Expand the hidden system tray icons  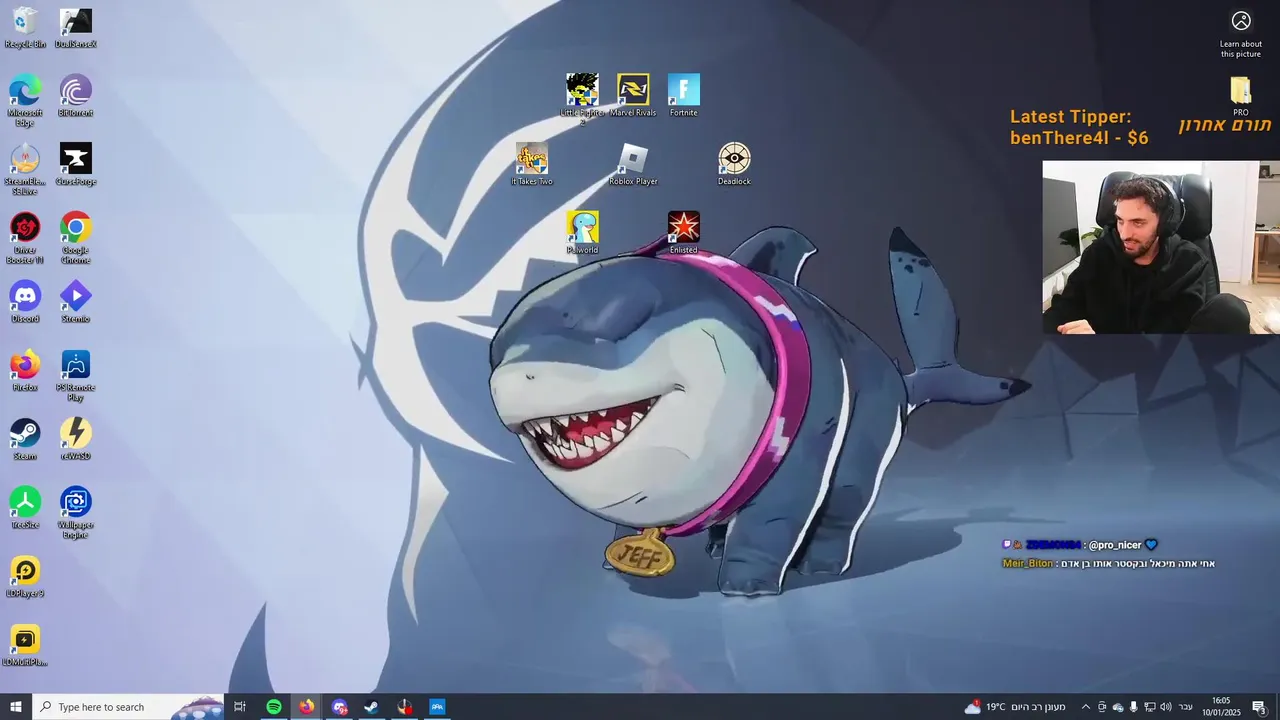pyautogui.click(x=1086, y=707)
